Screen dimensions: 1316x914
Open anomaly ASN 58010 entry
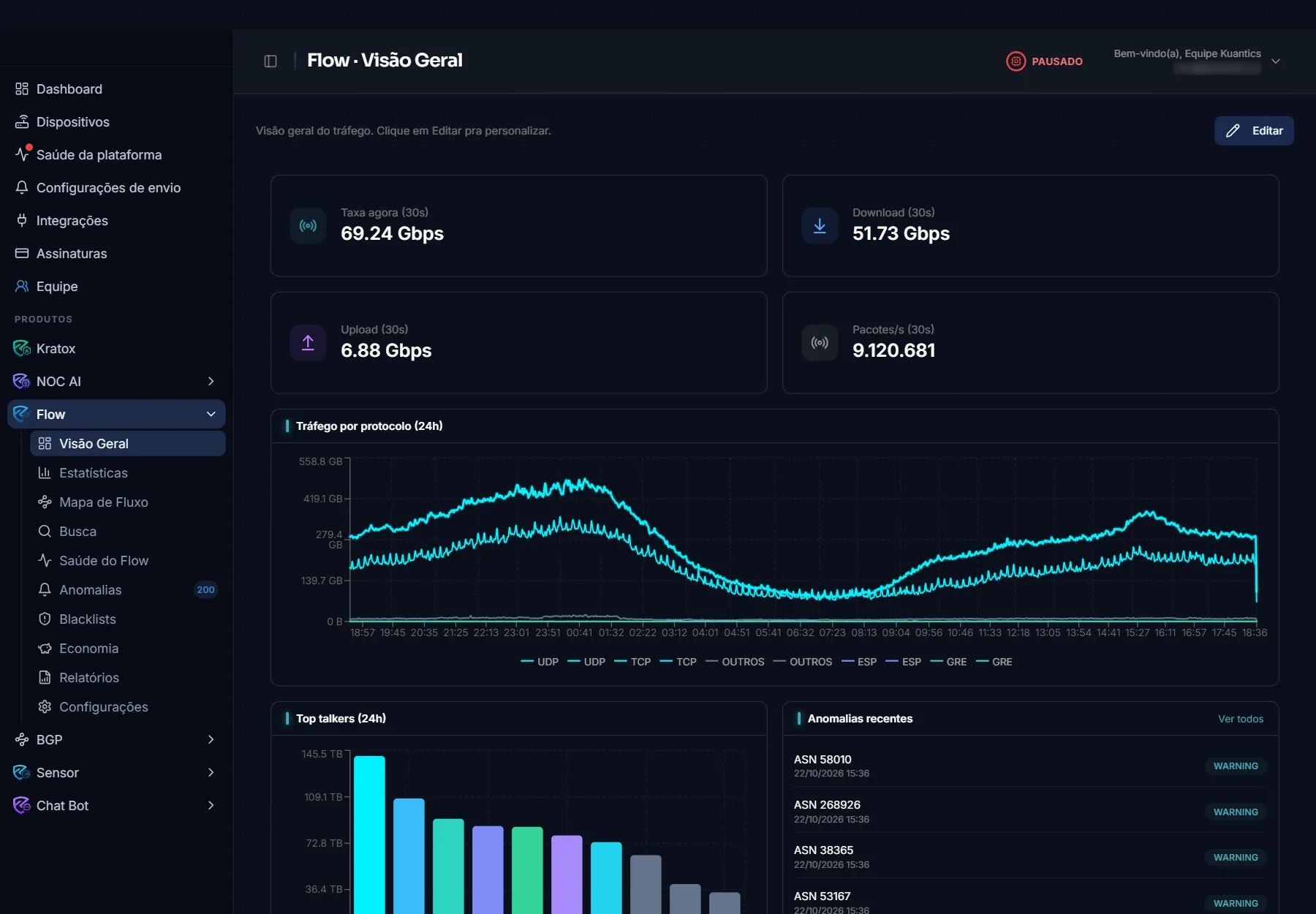tap(1030, 766)
